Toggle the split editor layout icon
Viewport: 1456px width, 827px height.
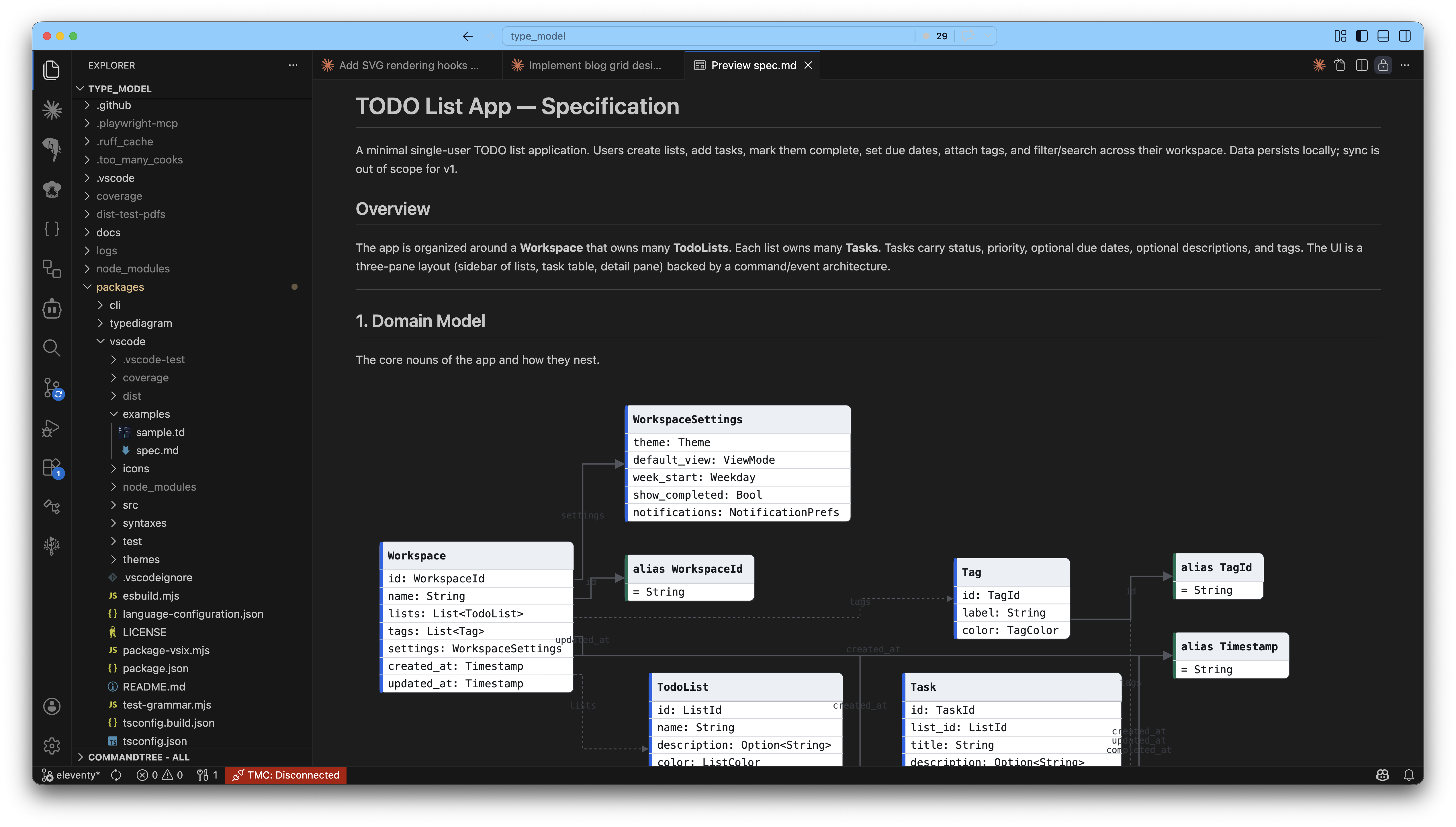click(x=1362, y=65)
